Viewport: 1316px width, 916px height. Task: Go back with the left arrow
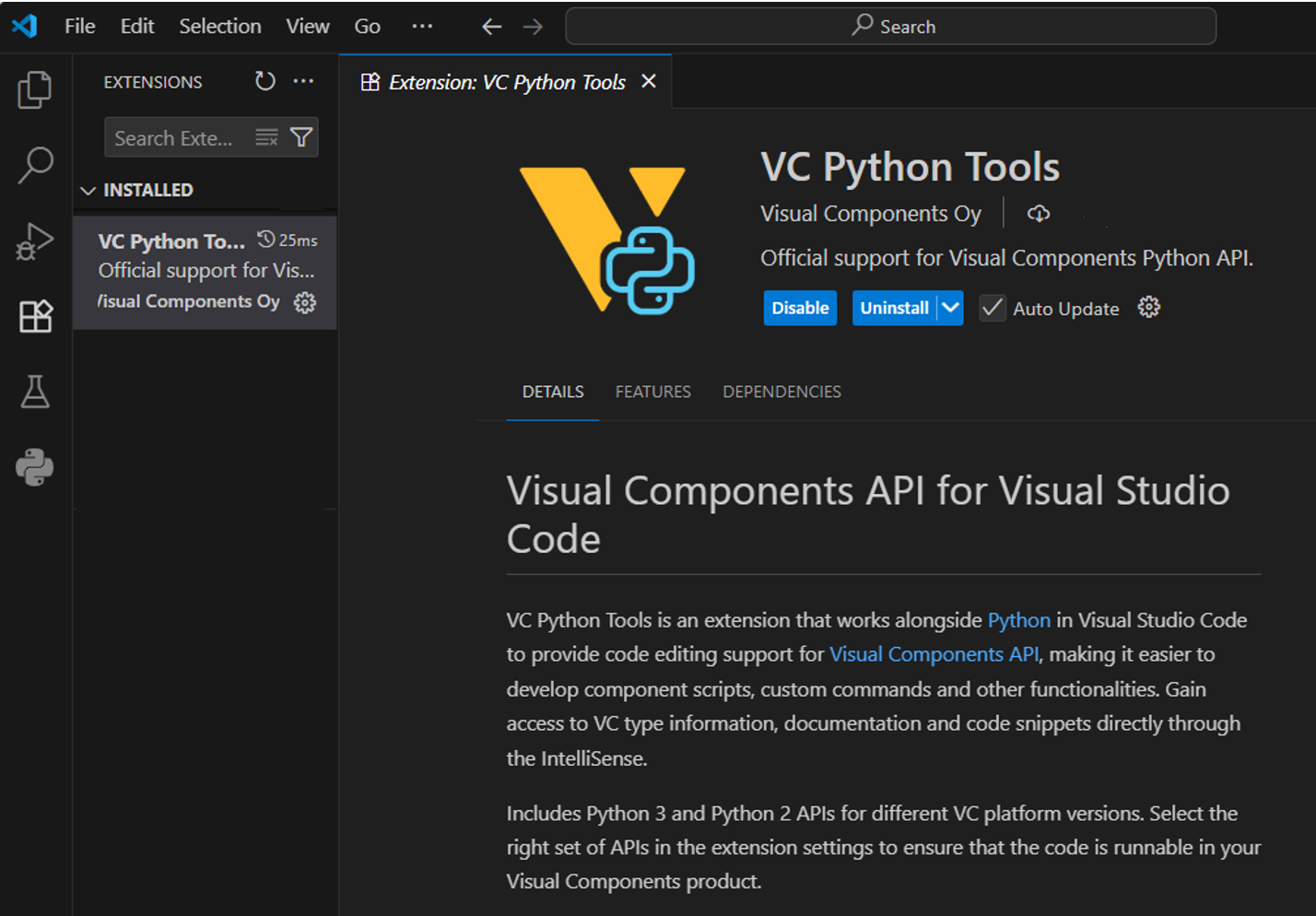point(492,27)
